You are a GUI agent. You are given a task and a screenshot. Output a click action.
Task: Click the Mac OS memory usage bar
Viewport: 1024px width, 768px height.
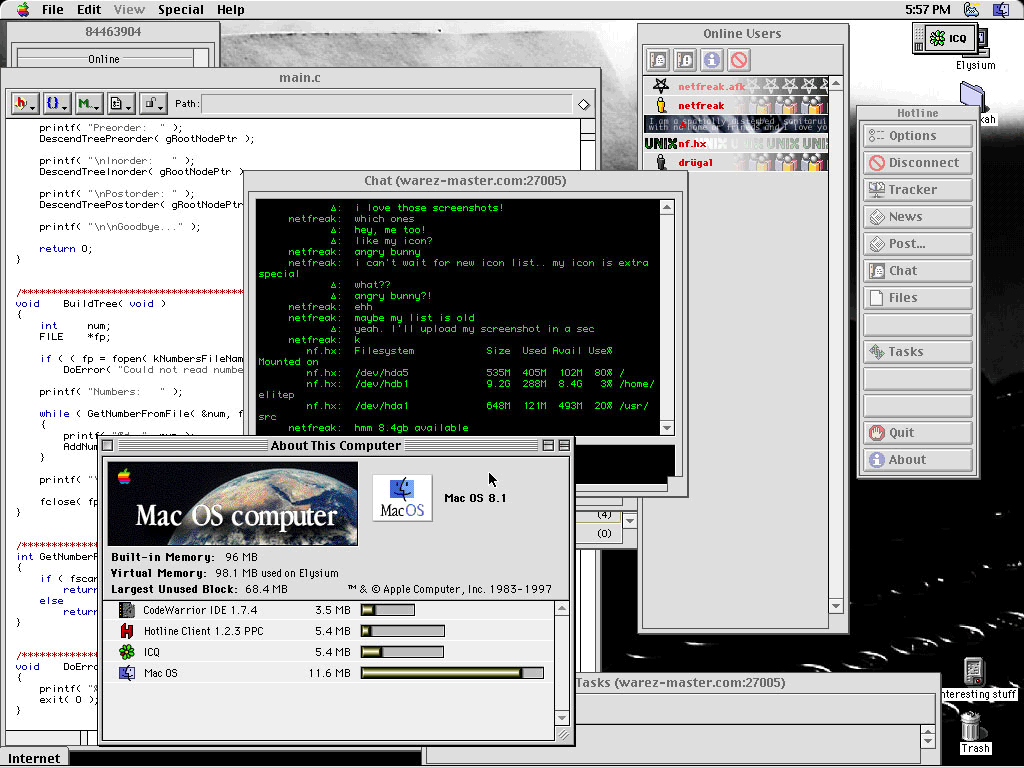452,673
